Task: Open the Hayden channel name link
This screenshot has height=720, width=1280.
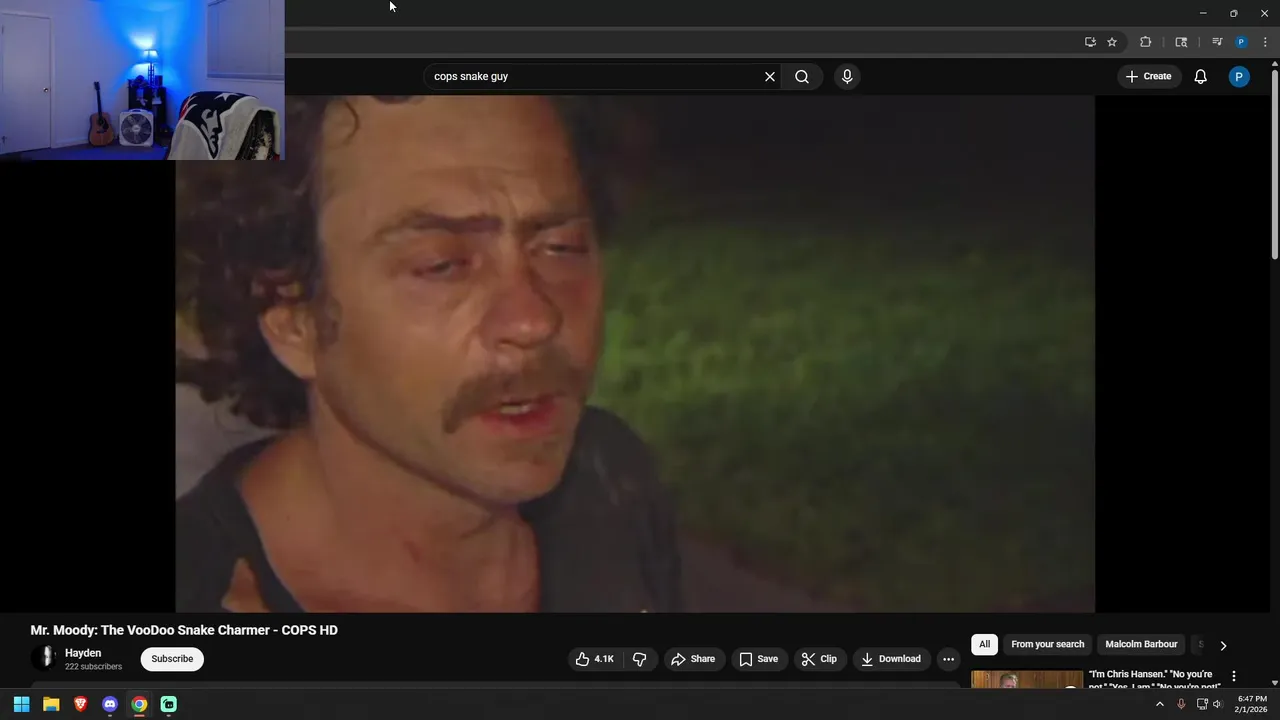Action: (x=83, y=653)
